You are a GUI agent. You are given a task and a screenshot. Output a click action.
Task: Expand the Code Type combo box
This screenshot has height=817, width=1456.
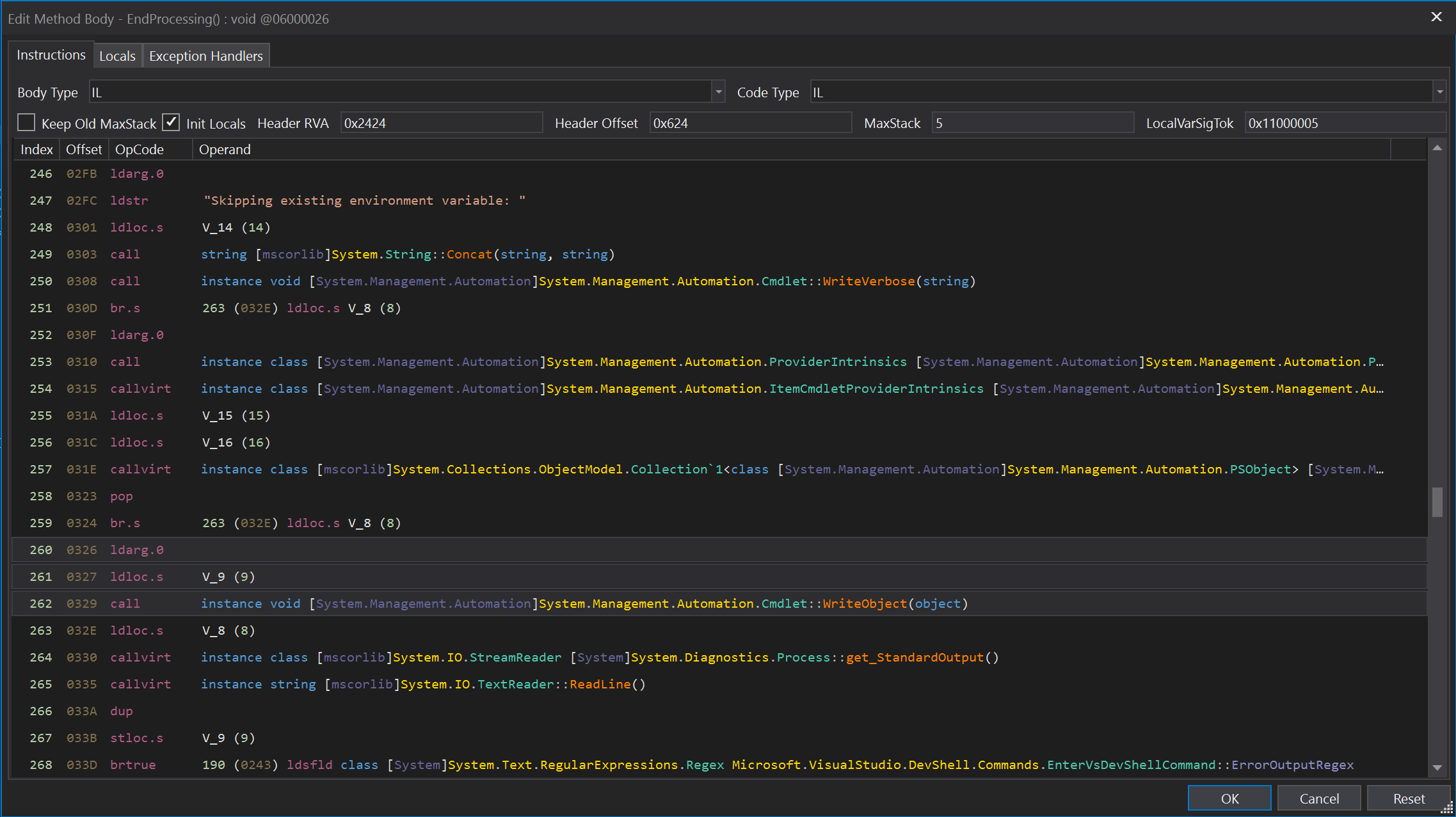click(x=1439, y=92)
